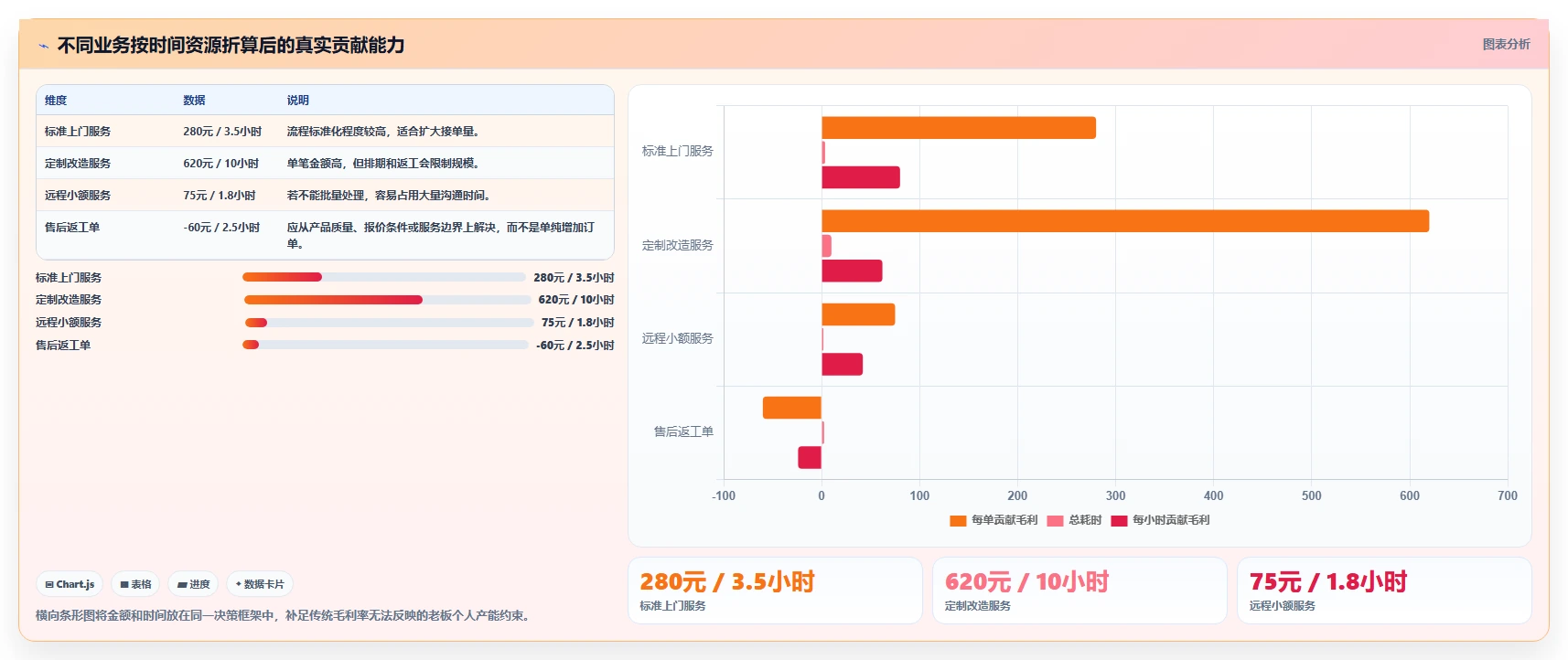Toggle the 每小时贡献毛利 legend swatch
This screenshot has width=1568, height=660.
pyautogui.click(x=1119, y=520)
